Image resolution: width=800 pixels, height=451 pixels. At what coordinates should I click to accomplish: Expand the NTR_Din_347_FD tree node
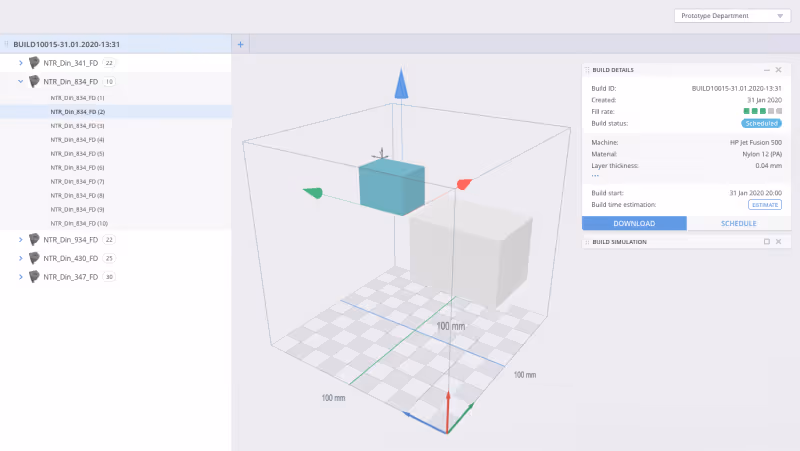coord(20,277)
